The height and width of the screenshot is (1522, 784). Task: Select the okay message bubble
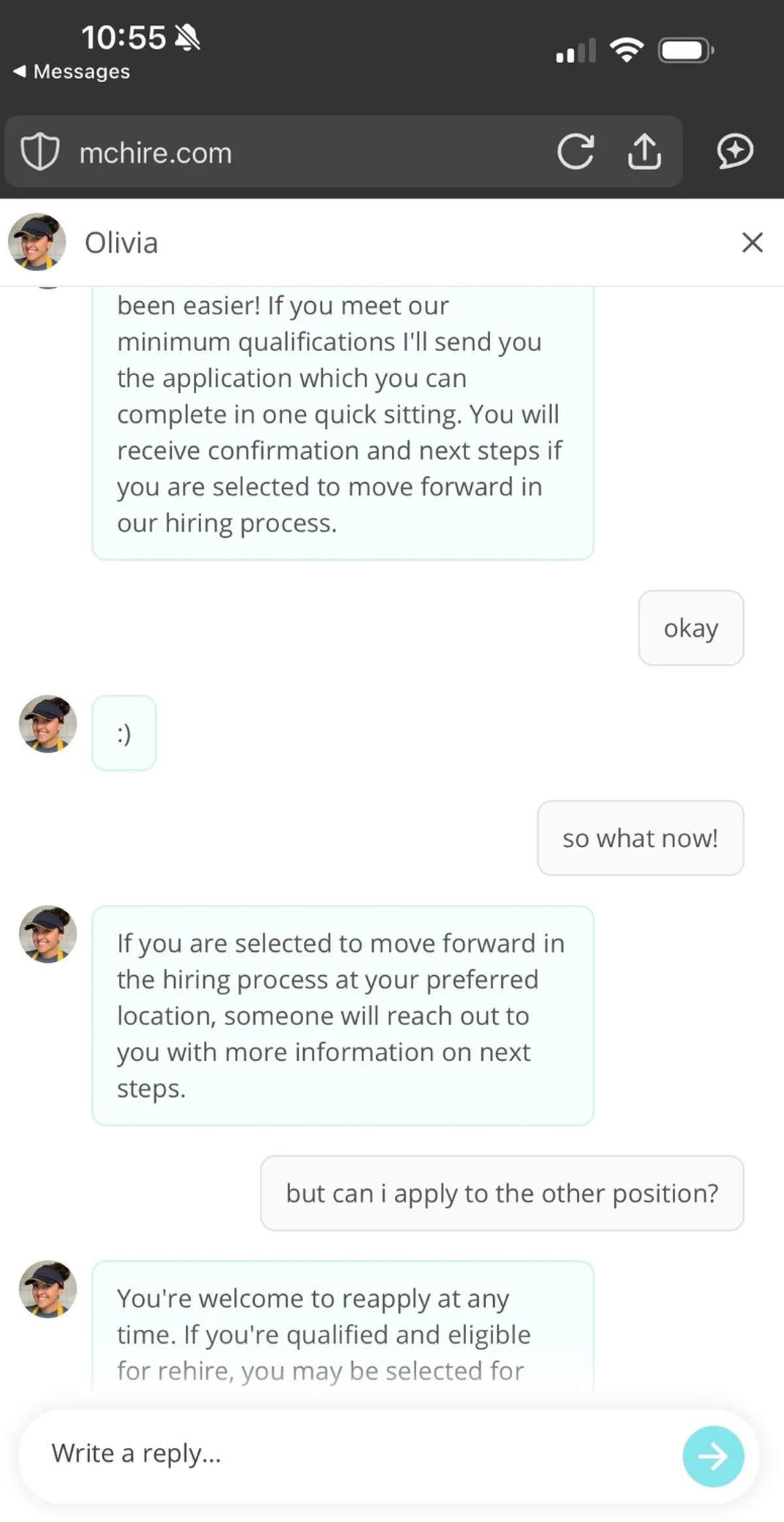click(691, 628)
